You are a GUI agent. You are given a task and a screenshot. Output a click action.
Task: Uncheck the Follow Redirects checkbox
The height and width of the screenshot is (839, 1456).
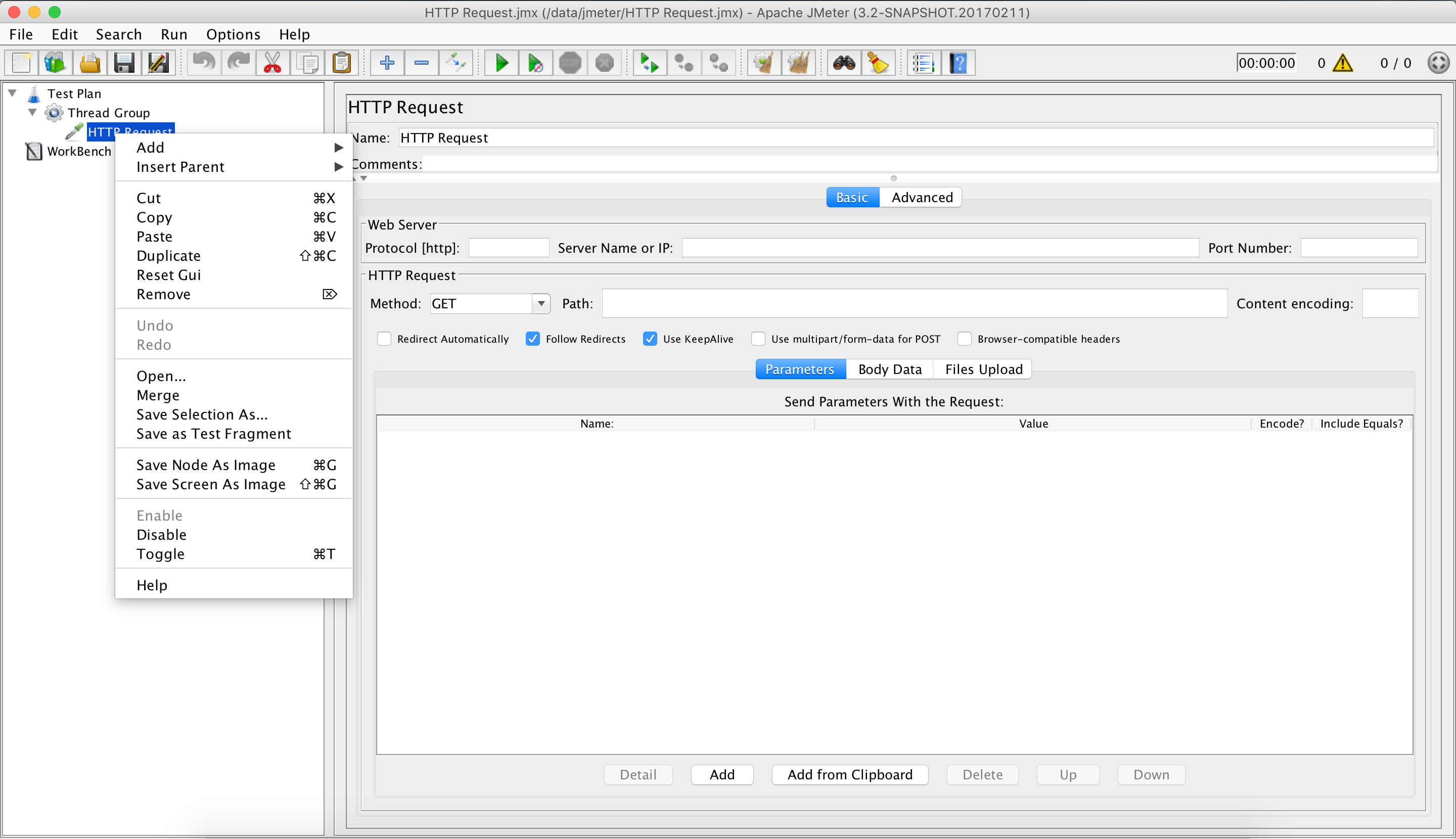pos(533,339)
